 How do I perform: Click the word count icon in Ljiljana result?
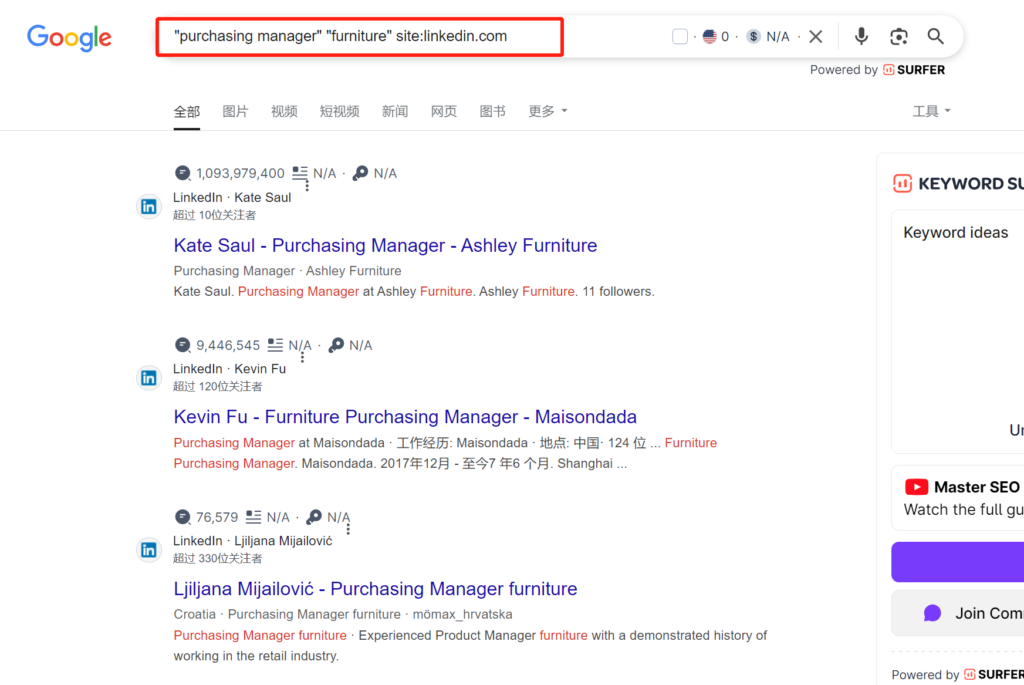(x=253, y=517)
